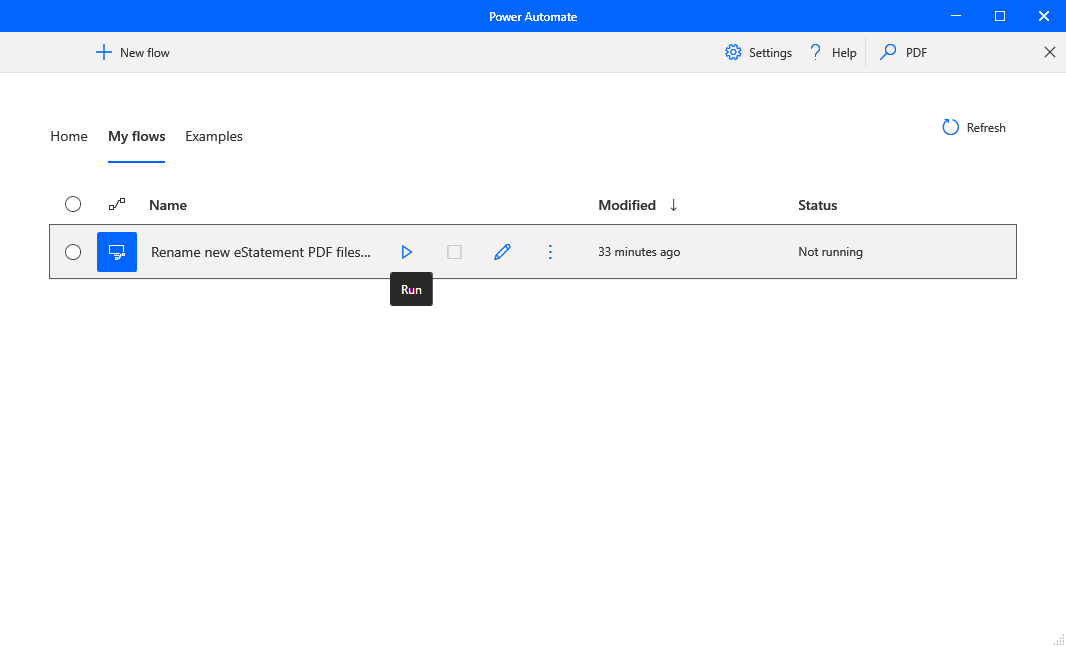The image size is (1066, 647).
Task: Click the Not running status text
Action: (x=830, y=252)
